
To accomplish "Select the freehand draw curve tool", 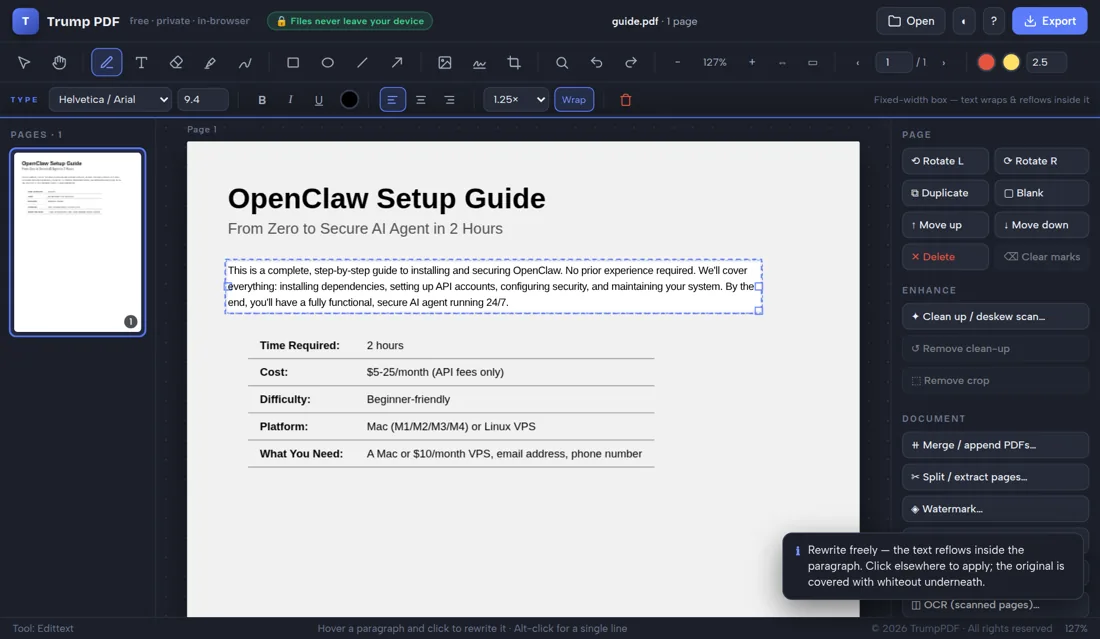I will (245, 62).
